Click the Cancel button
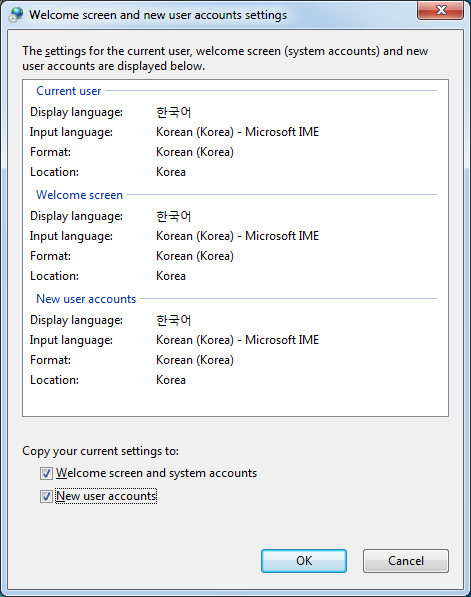Image resolution: width=471 pixels, height=597 pixels. click(x=406, y=561)
